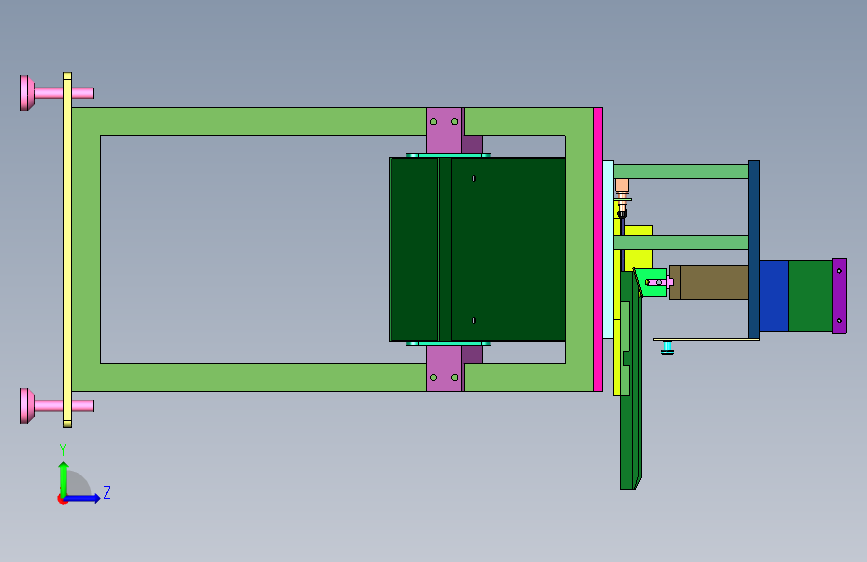Select the purple motor end cap
Screen dimensions: 867x562
(x=839, y=296)
